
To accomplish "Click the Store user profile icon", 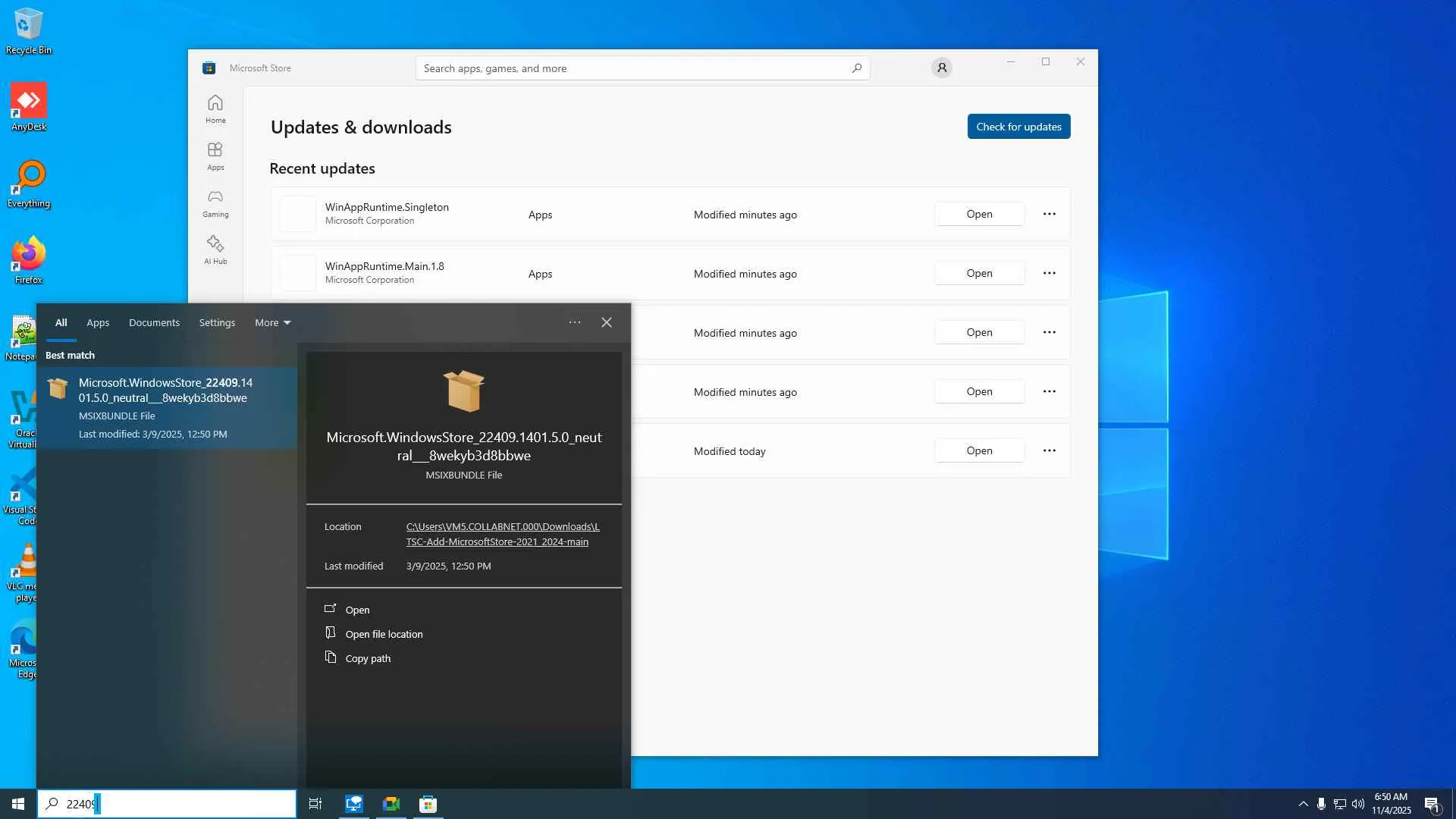I will coord(941,68).
